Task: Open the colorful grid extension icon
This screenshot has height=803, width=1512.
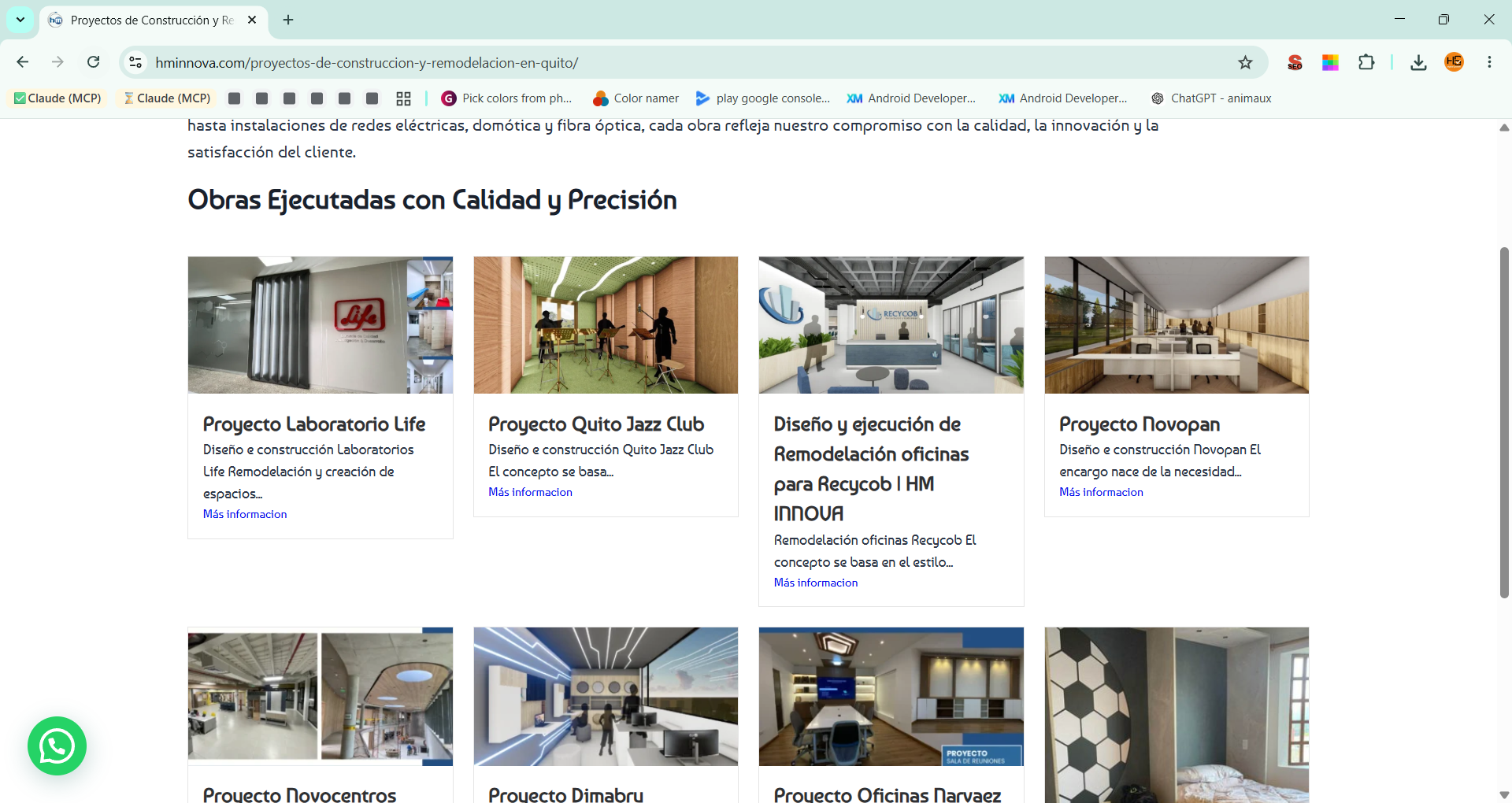Action: coord(1330,62)
